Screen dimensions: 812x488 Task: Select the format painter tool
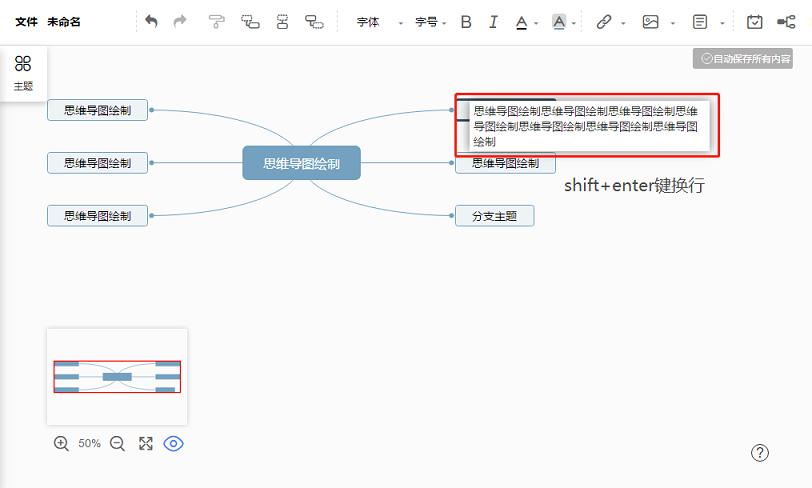click(x=216, y=22)
